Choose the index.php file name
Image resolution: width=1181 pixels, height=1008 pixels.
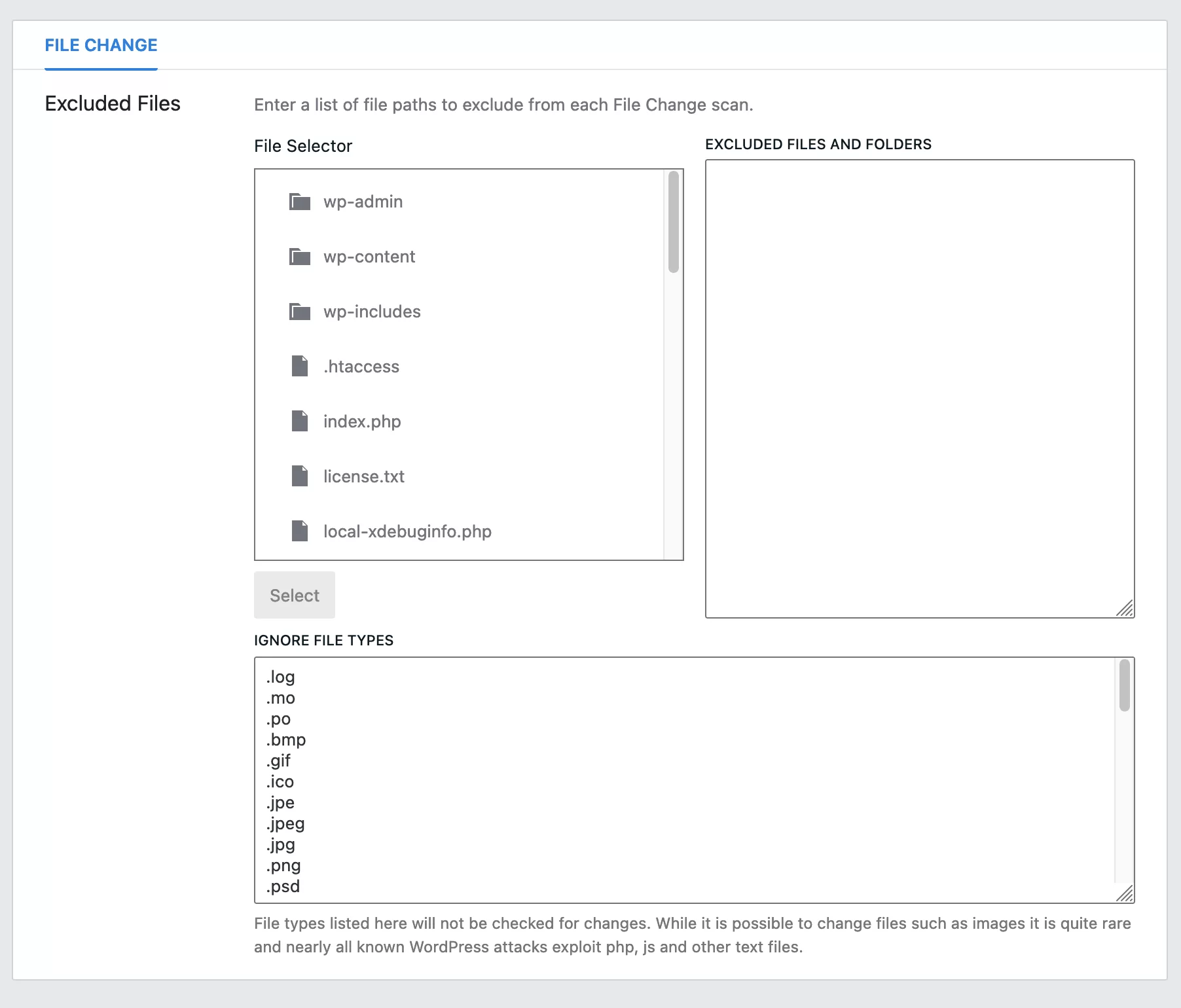pyautogui.click(x=362, y=422)
